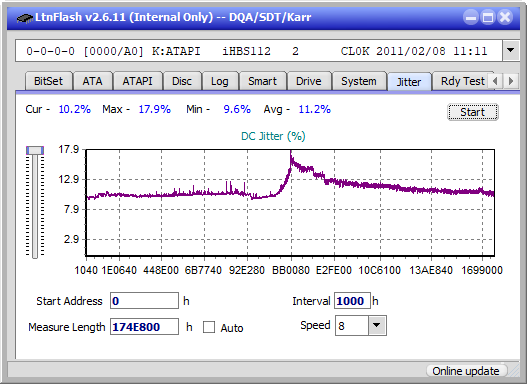Click the vertical jitter scale slider thumb
Viewport: 527px width, 384px height.
[x=35, y=151]
